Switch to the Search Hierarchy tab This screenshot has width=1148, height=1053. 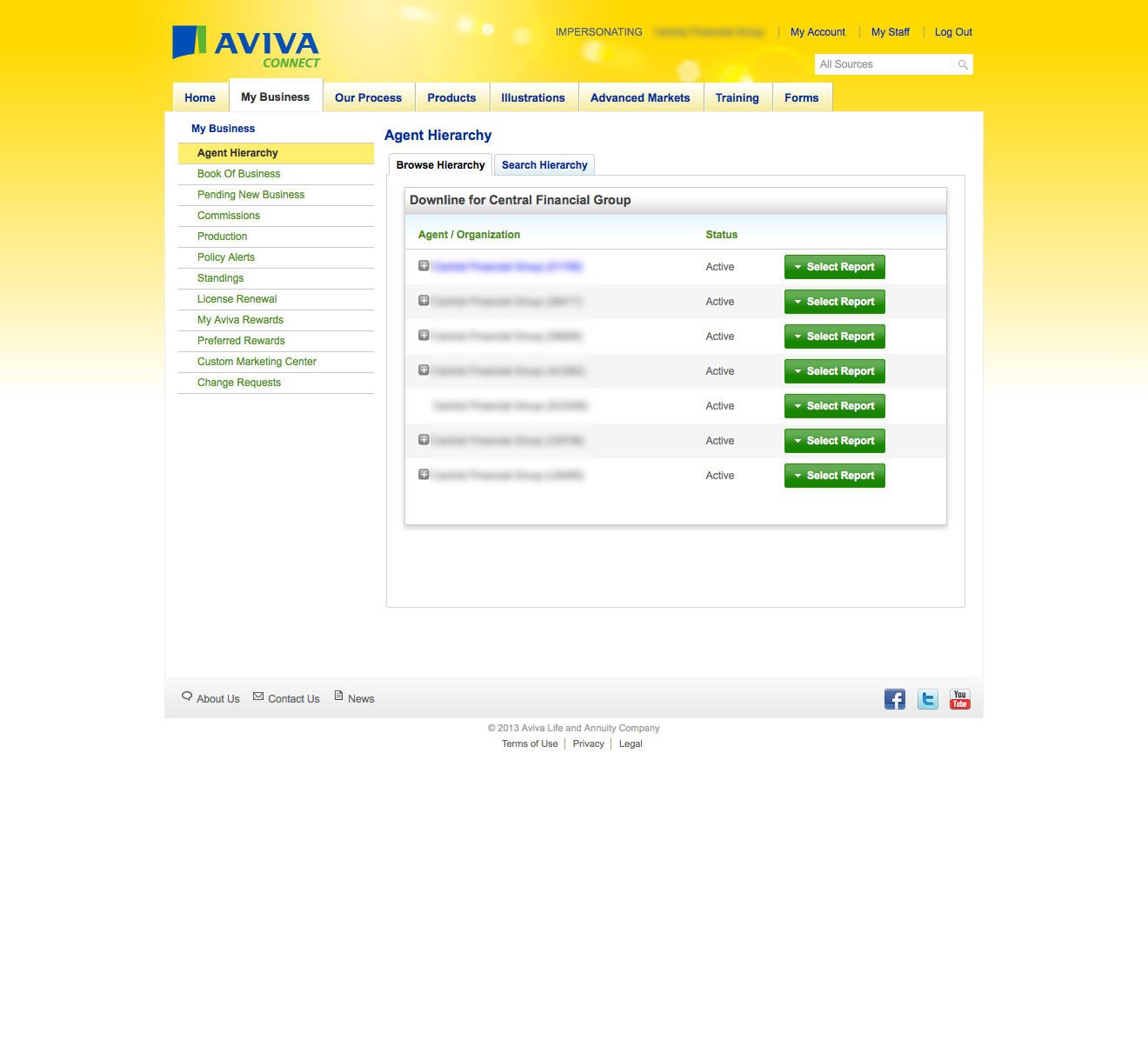coord(544,165)
